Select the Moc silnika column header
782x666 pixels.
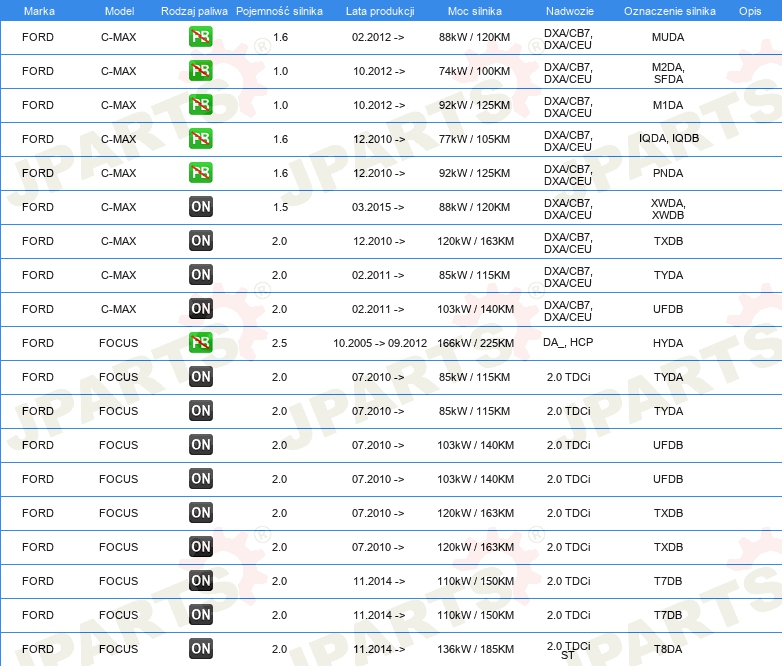tap(474, 11)
